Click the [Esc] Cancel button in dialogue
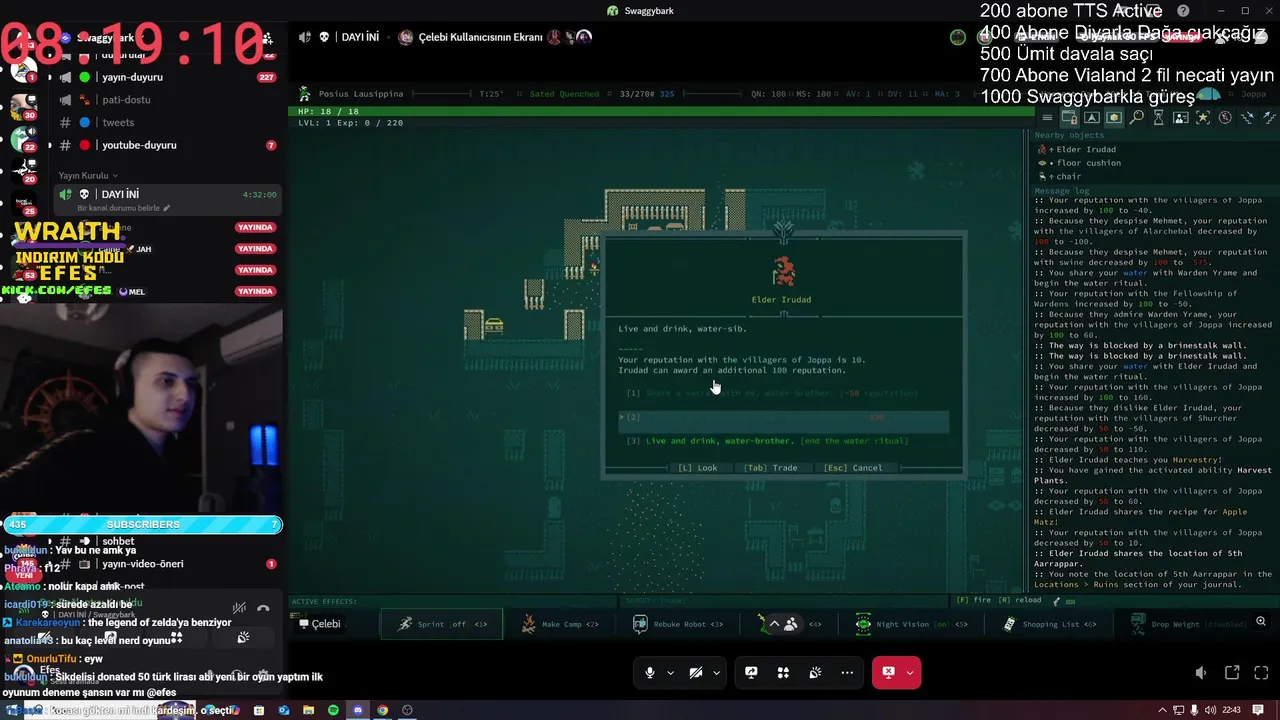Image resolution: width=1280 pixels, height=720 pixels. [853, 468]
